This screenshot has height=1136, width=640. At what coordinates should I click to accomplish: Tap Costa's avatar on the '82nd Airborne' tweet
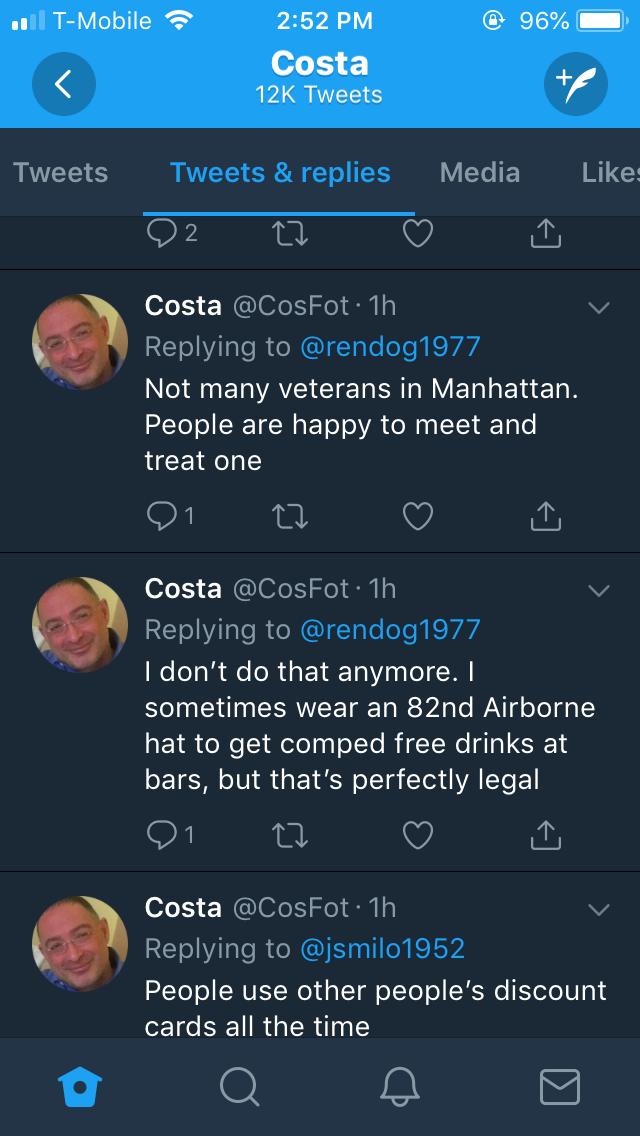(81, 623)
